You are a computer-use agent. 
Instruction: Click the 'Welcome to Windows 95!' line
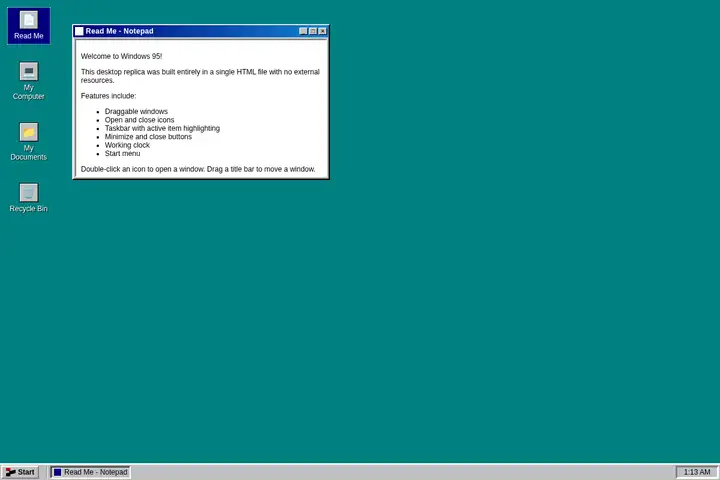coord(121,56)
